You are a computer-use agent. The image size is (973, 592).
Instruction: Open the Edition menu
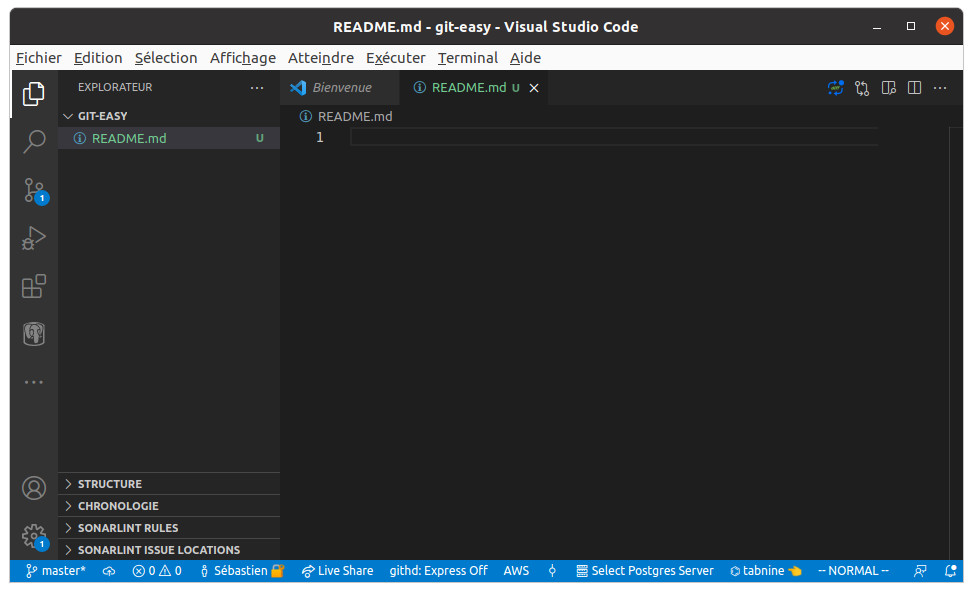(98, 58)
